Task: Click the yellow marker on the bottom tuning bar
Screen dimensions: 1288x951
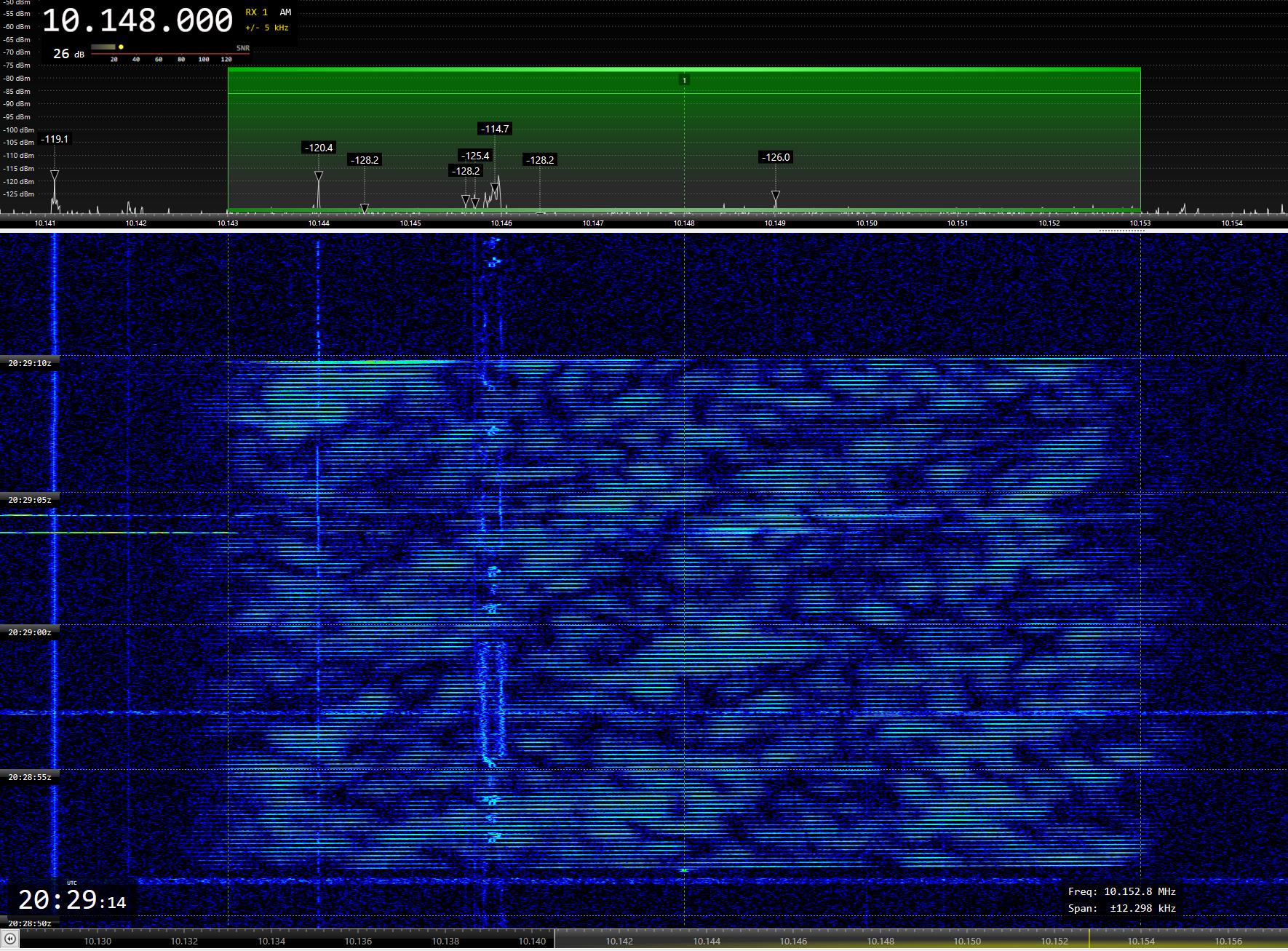Action: click(1089, 939)
